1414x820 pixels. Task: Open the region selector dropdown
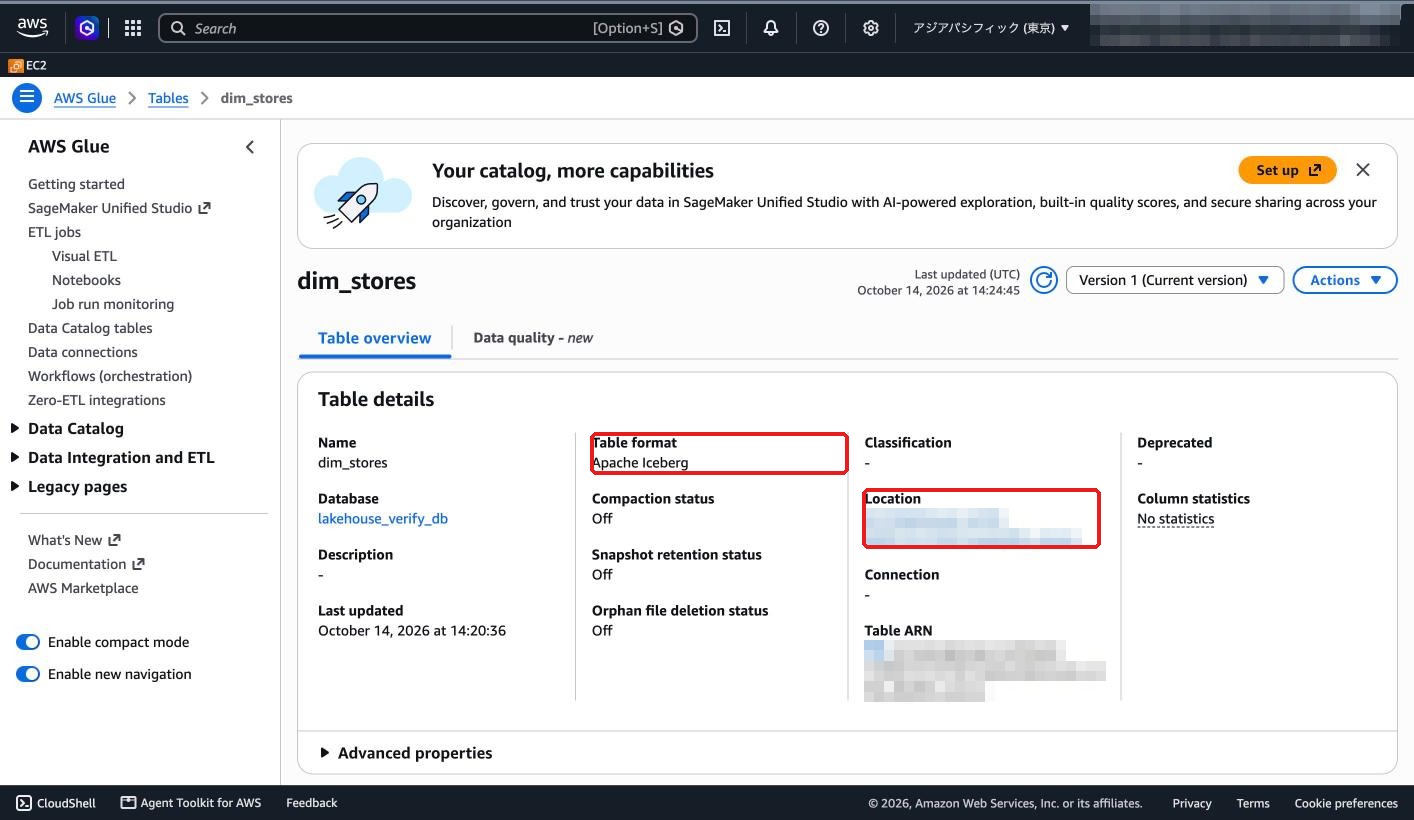(991, 28)
